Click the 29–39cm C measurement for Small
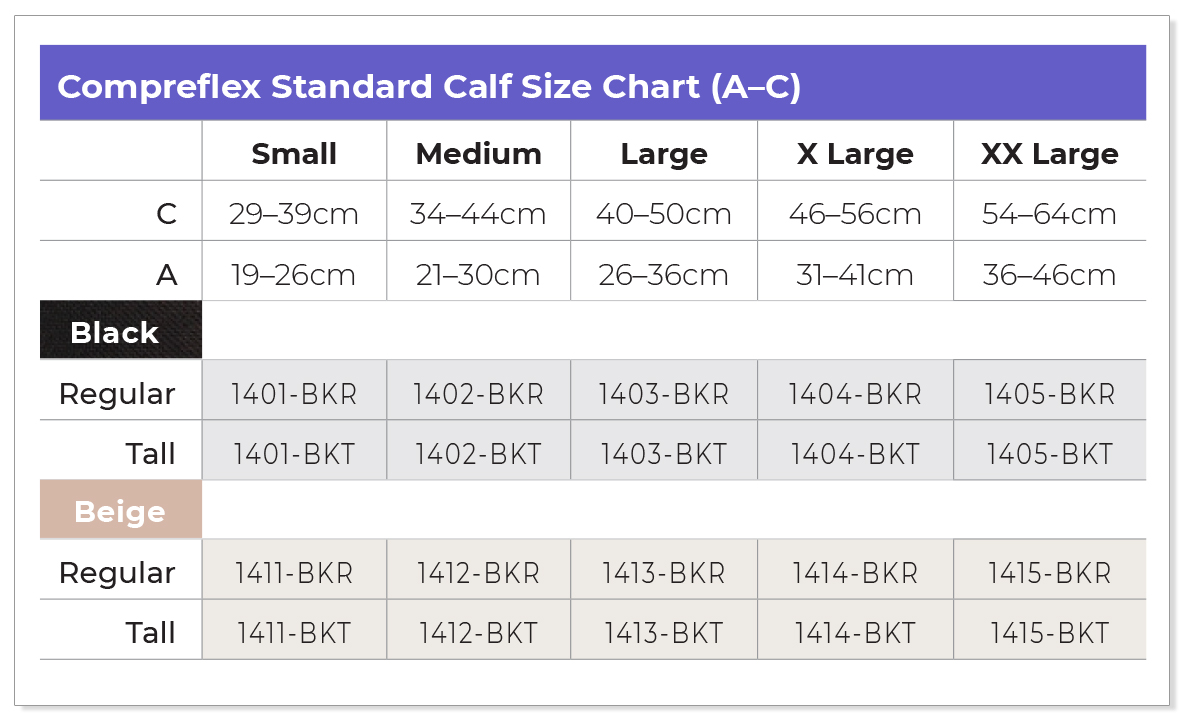The height and width of the screenshot is (728, 1196). pyautogui.click(x=294, y=214)
